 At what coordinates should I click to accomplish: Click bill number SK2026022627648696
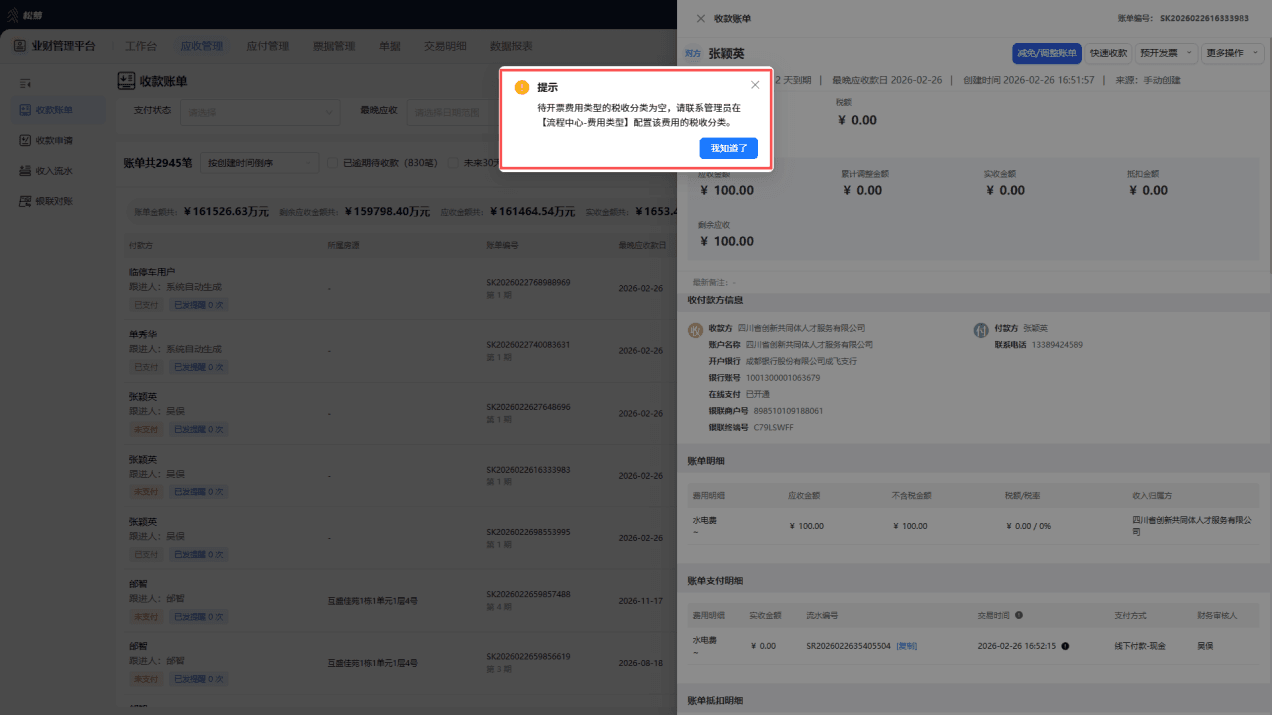528,407
